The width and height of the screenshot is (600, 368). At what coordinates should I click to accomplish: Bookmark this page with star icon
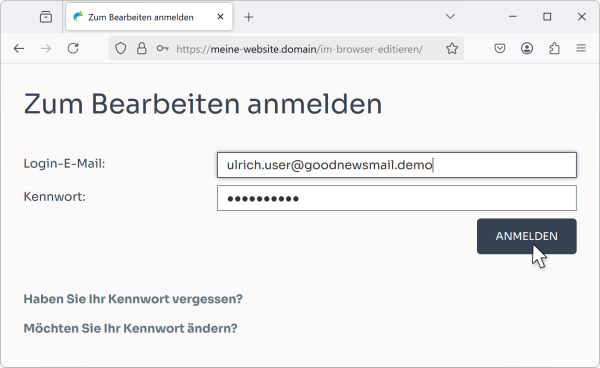click(452, 49)
